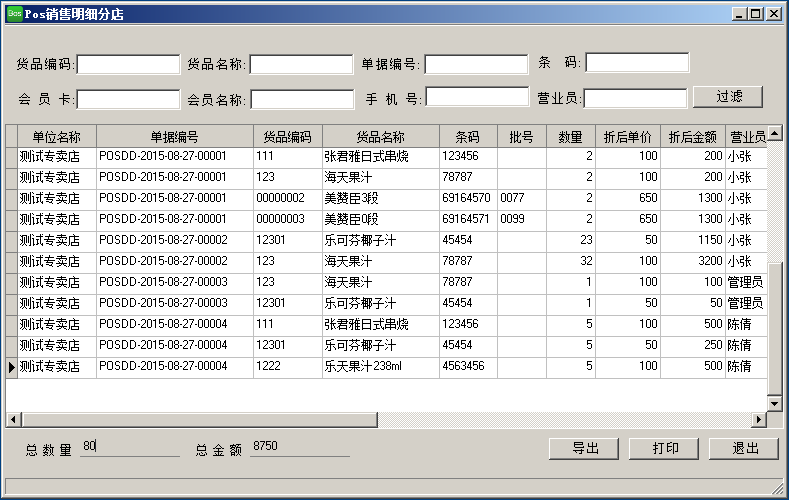Click the window resize grip corner
Screen dimensions: 789x500
click(778, 487)
